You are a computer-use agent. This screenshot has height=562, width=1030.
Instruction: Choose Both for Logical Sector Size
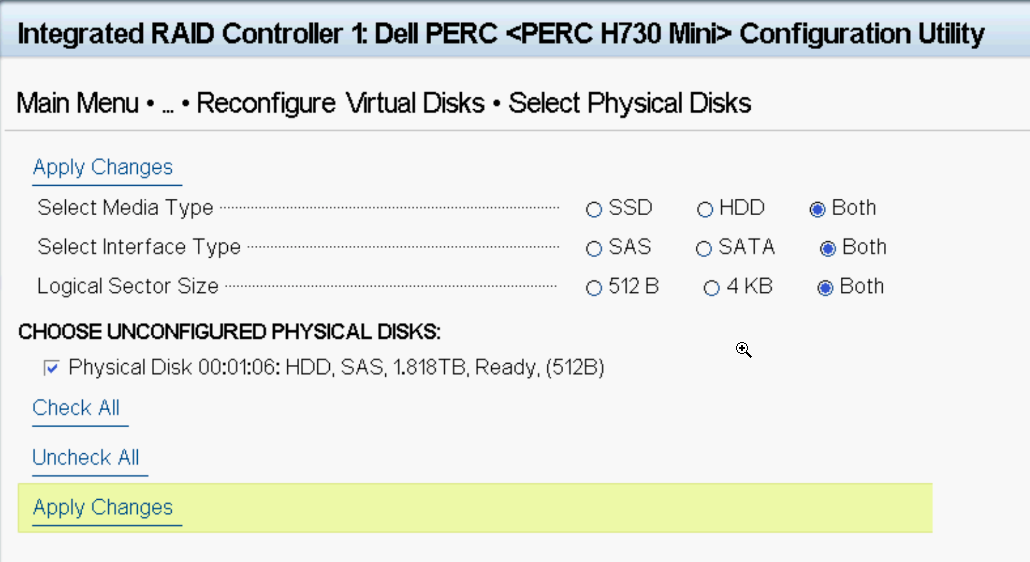click(825, 288)
